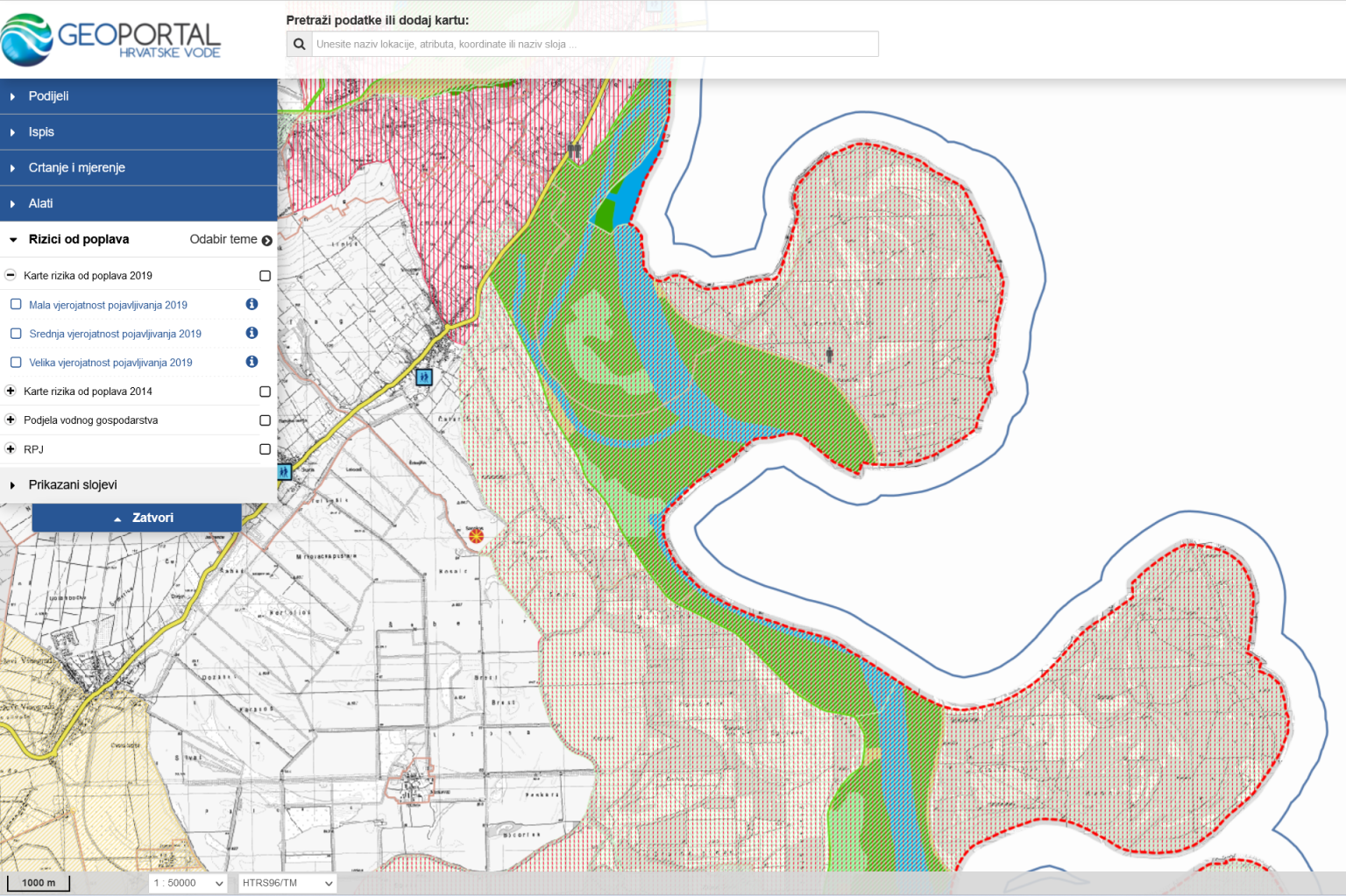
Task: Click the info icon for Velika vjerojatnost pojavljivanja 2019
Action: (251, 361)
